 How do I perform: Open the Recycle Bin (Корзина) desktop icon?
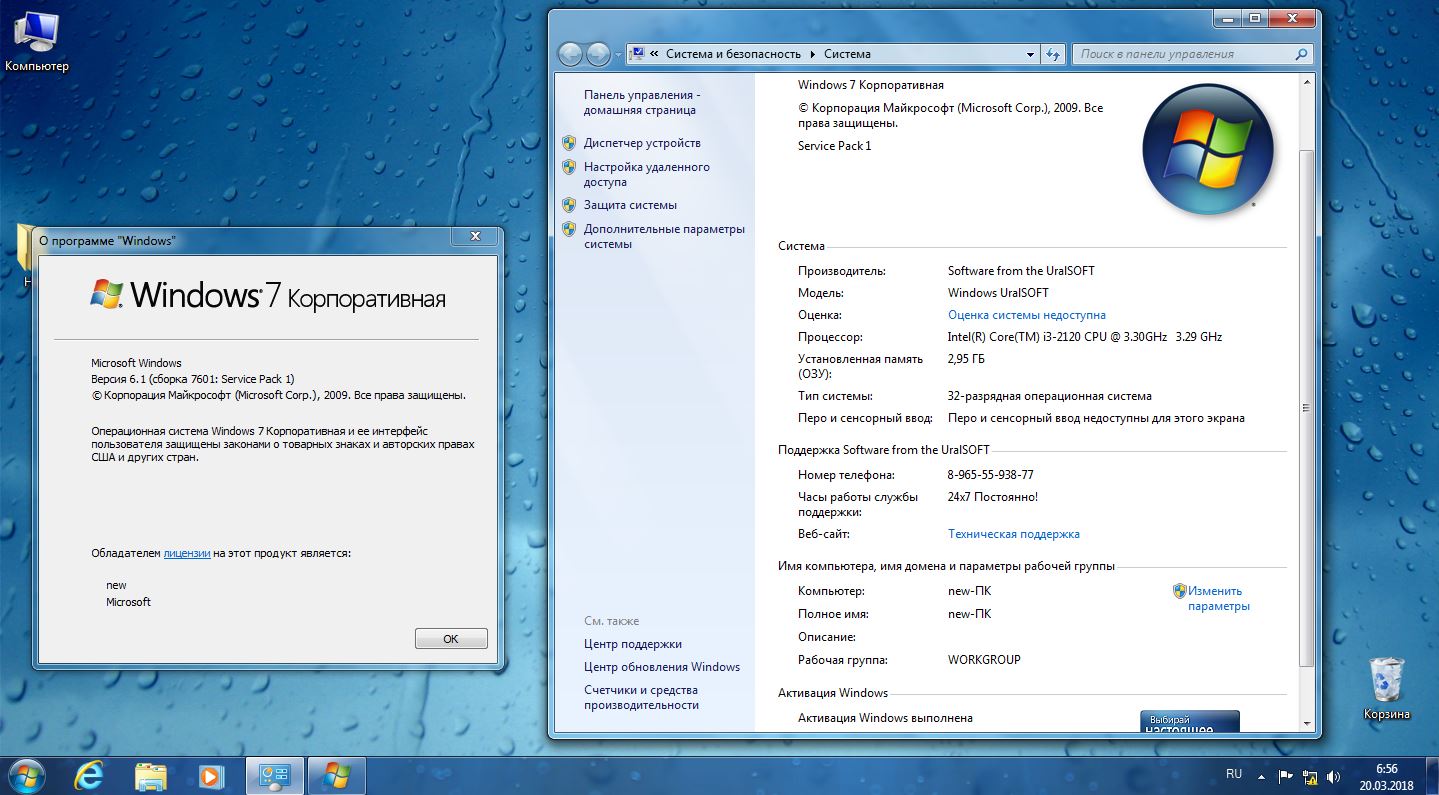pyautogui.click(x=1387, y=688)
